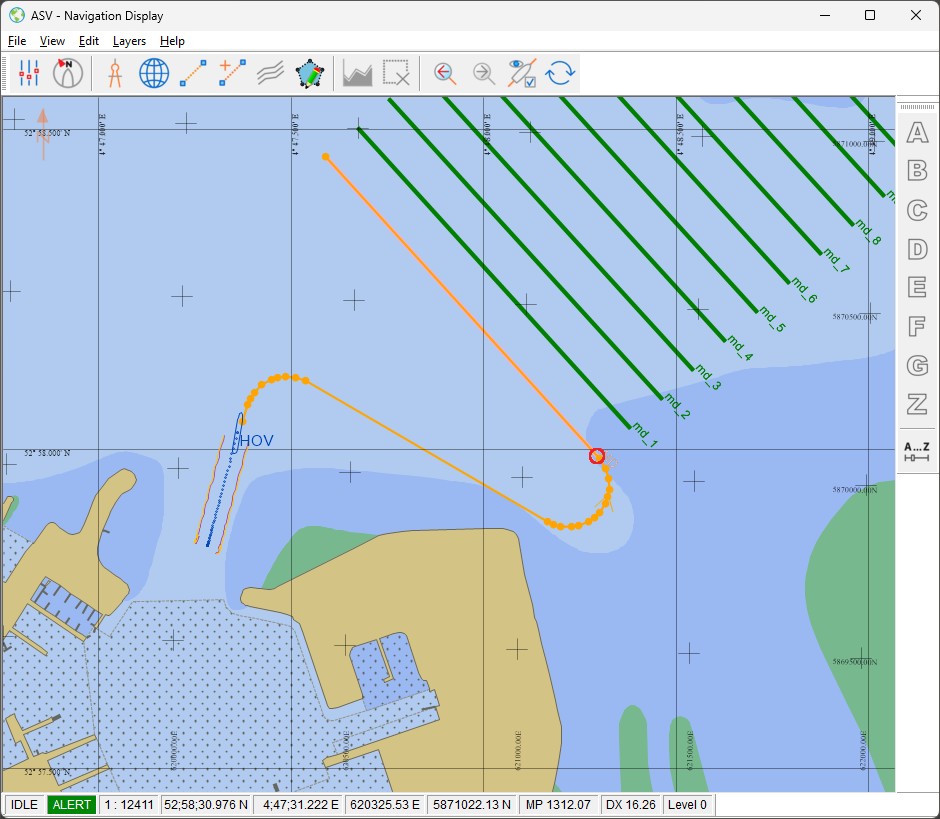Click the green ALERT status indicator

tap(72, 804)
